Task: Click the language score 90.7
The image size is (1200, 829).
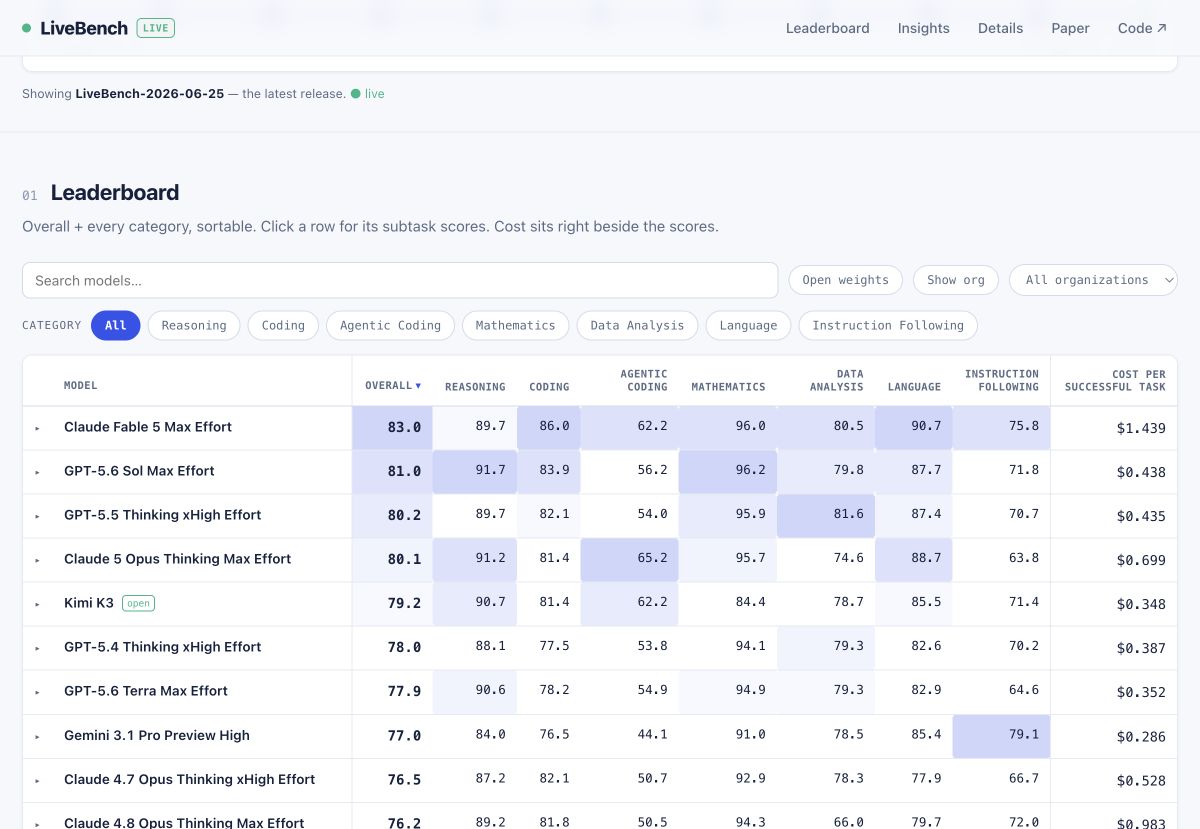Action: (926, 426)
